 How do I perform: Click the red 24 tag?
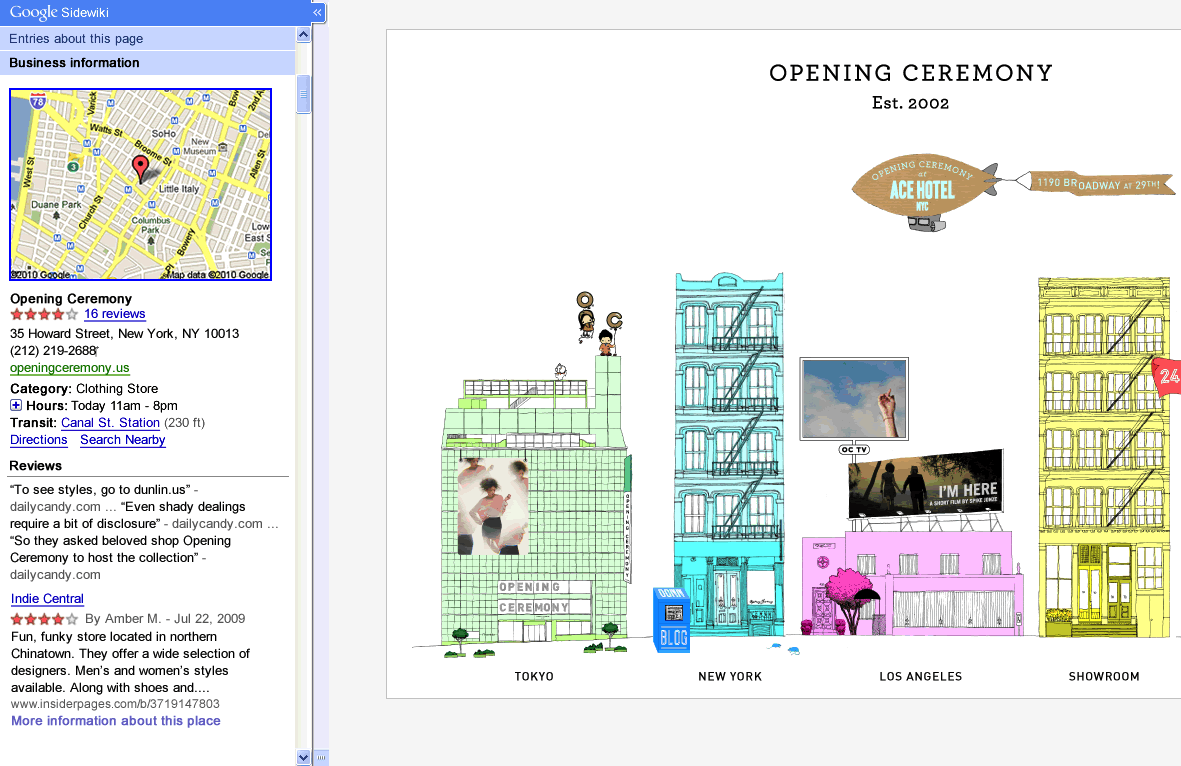tap(1167, 376)
